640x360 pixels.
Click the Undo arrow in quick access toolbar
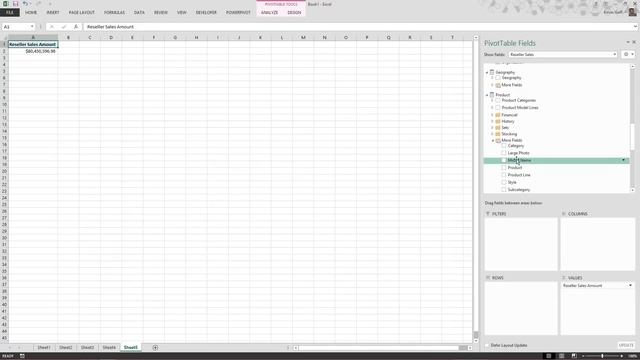point(25,4)
